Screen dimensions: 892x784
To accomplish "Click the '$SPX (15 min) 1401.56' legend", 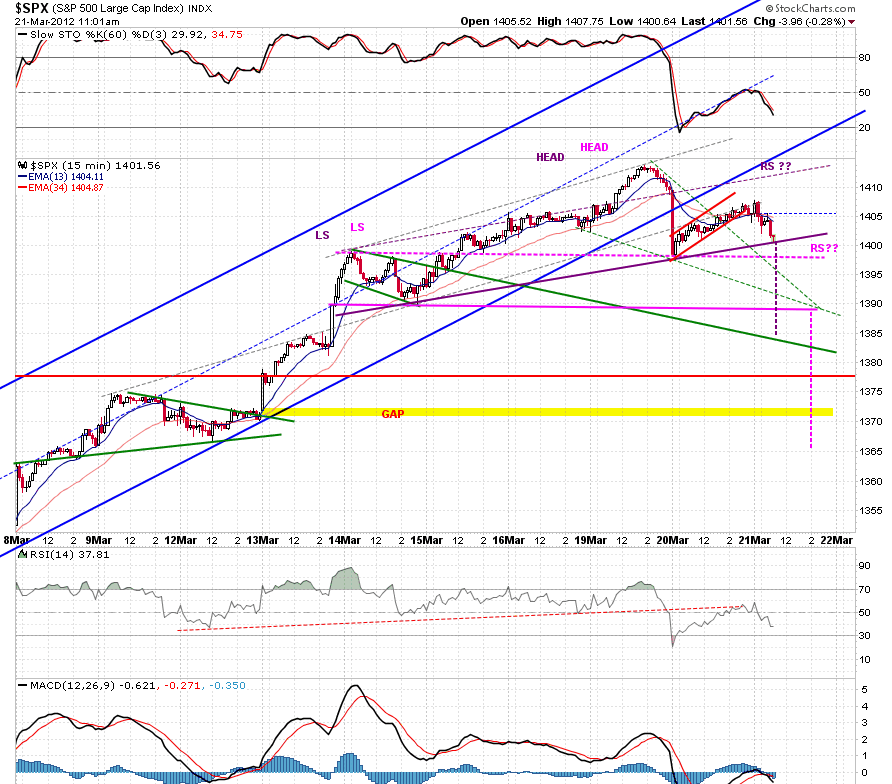I will [95, 166].
